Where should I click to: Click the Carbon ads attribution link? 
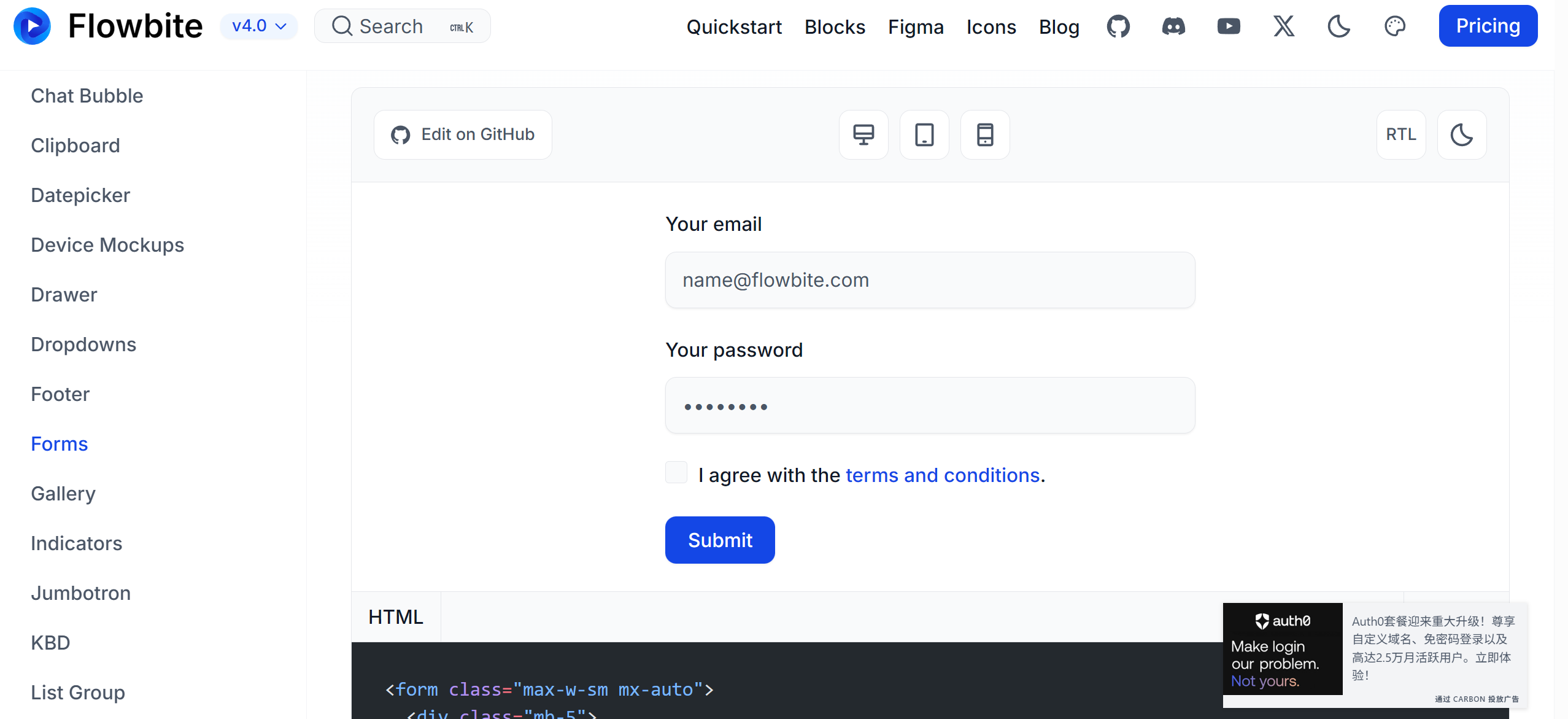tap(1477, 699)
